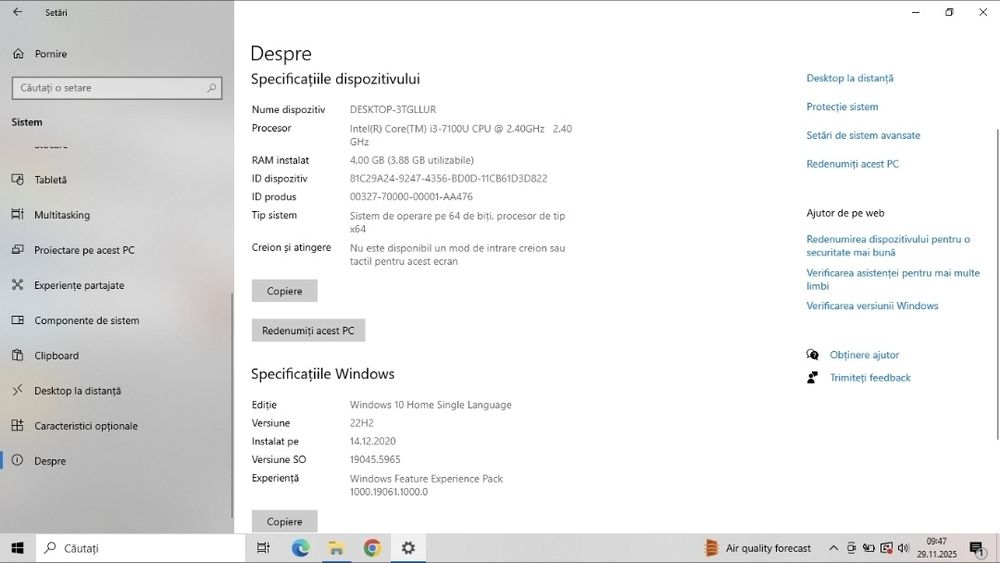Open Redenumirea dispozitivului pentru securitate link

888,245
